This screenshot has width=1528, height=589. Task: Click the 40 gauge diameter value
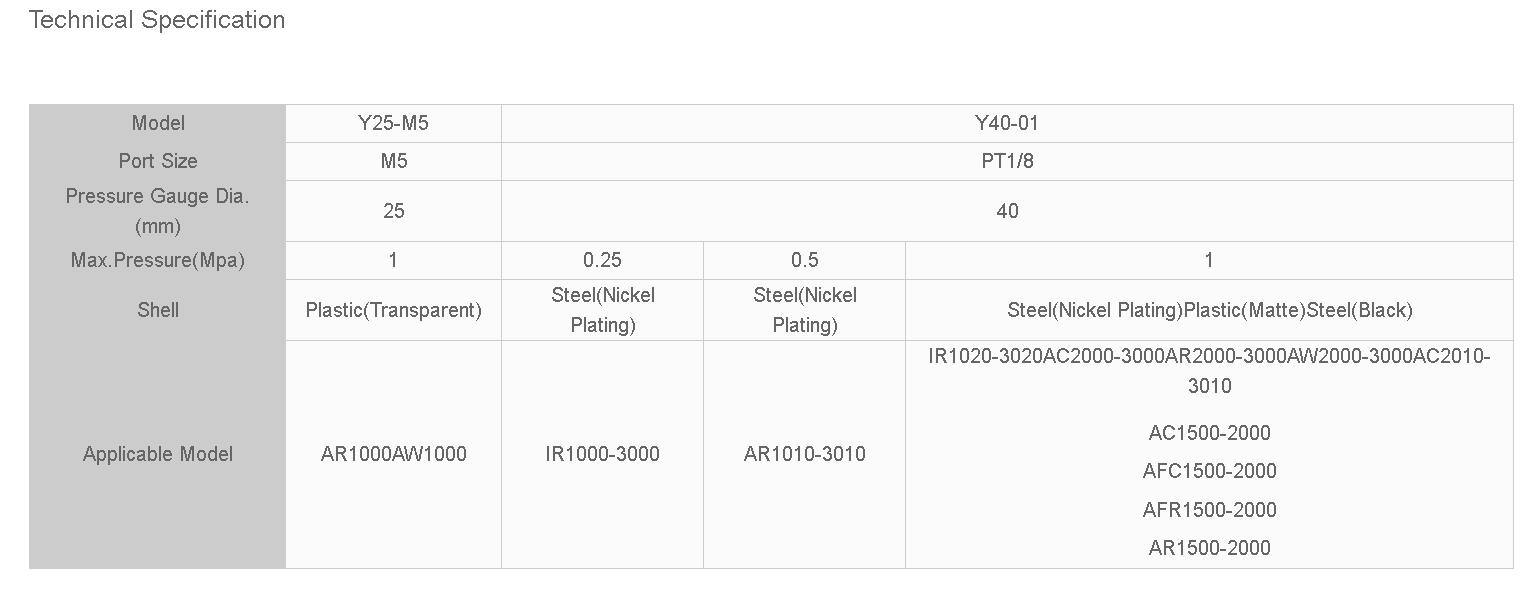[1006, 211]
